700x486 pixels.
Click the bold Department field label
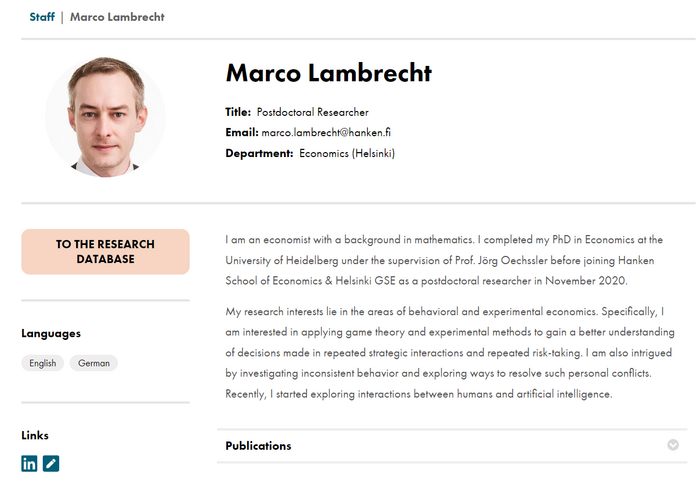pyautogui.click(x=259, y=153)
